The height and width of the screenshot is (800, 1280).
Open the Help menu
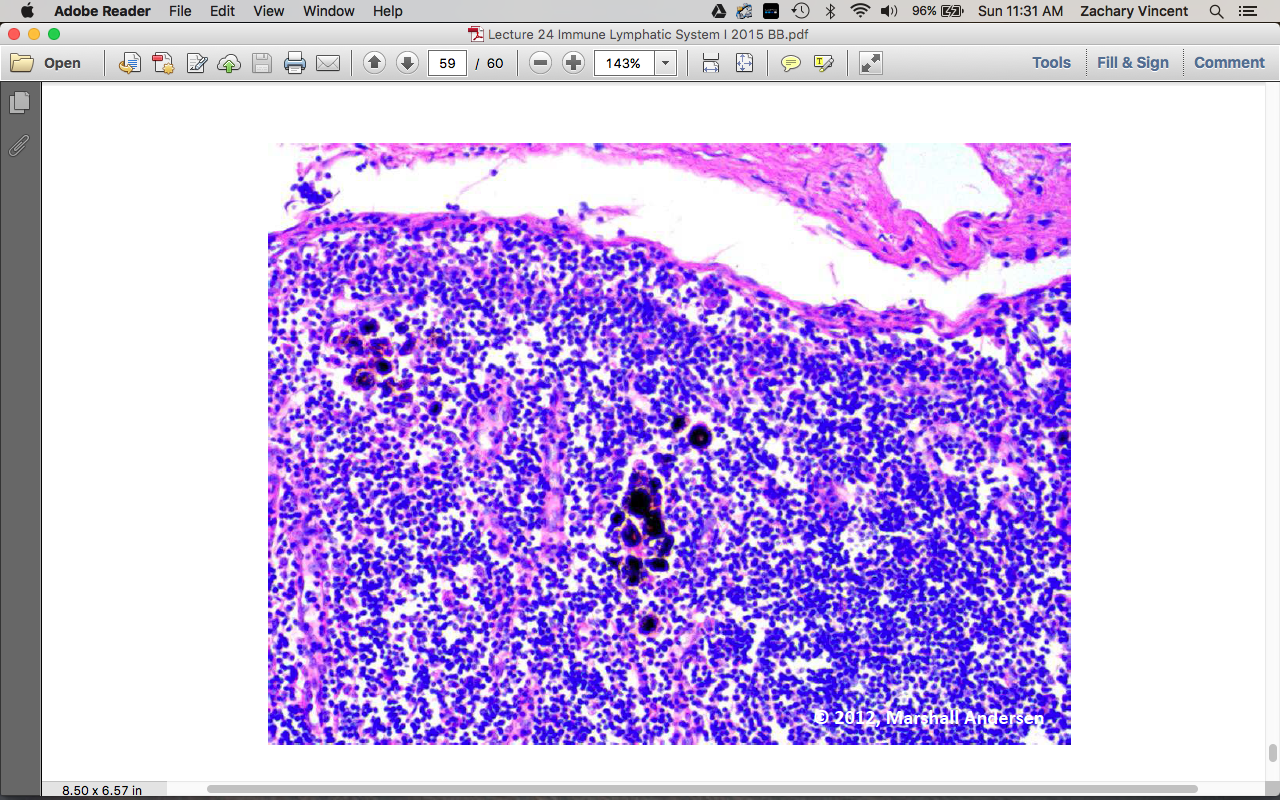click(387, 11)
